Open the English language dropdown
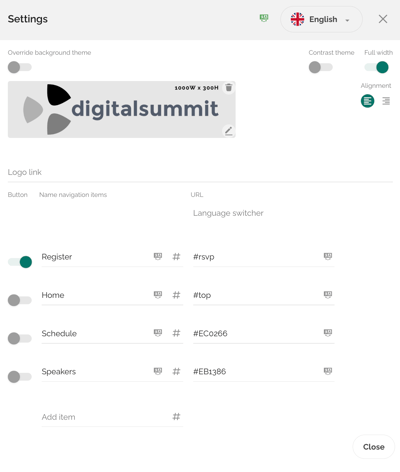 (x=321, y=19)
